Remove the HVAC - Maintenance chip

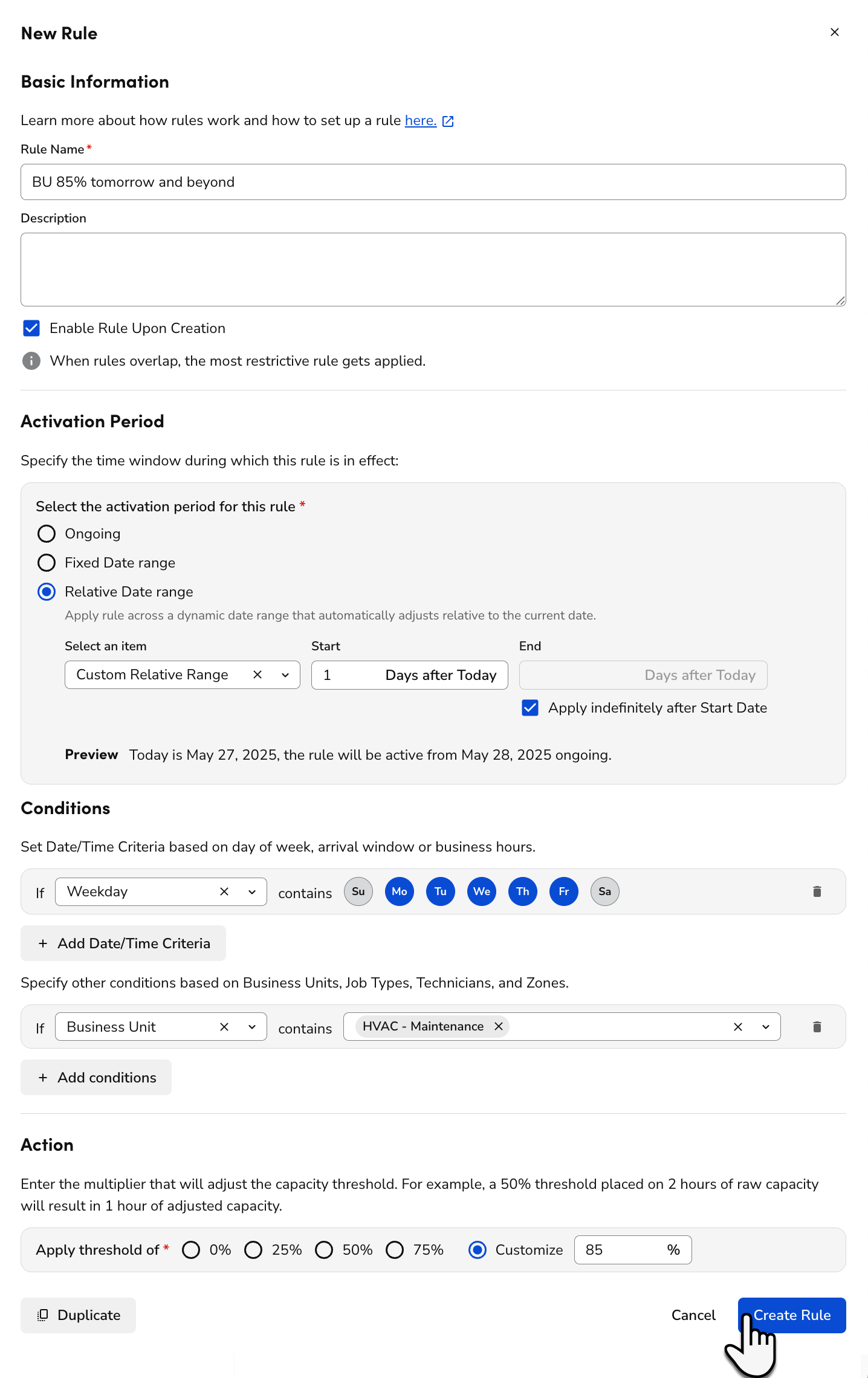pyautogui.click(x=499, y=1026)
